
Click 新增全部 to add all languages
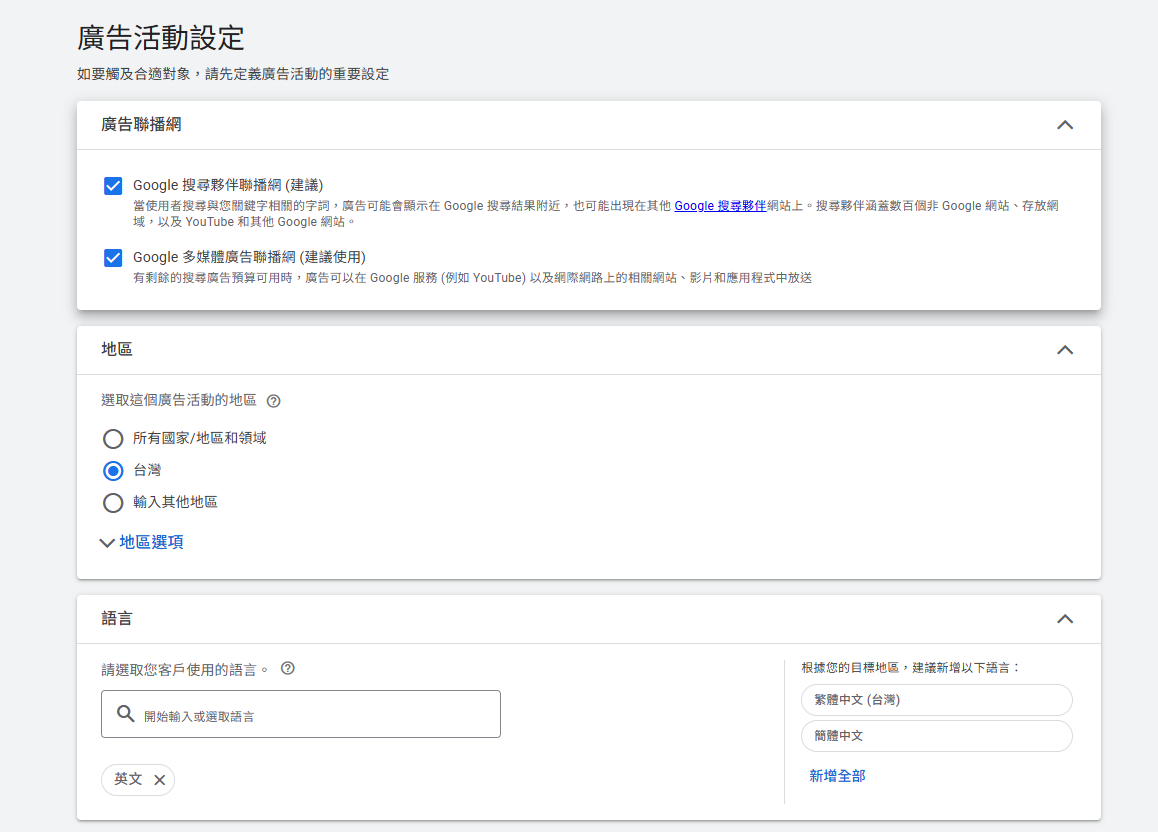(837, 776)
